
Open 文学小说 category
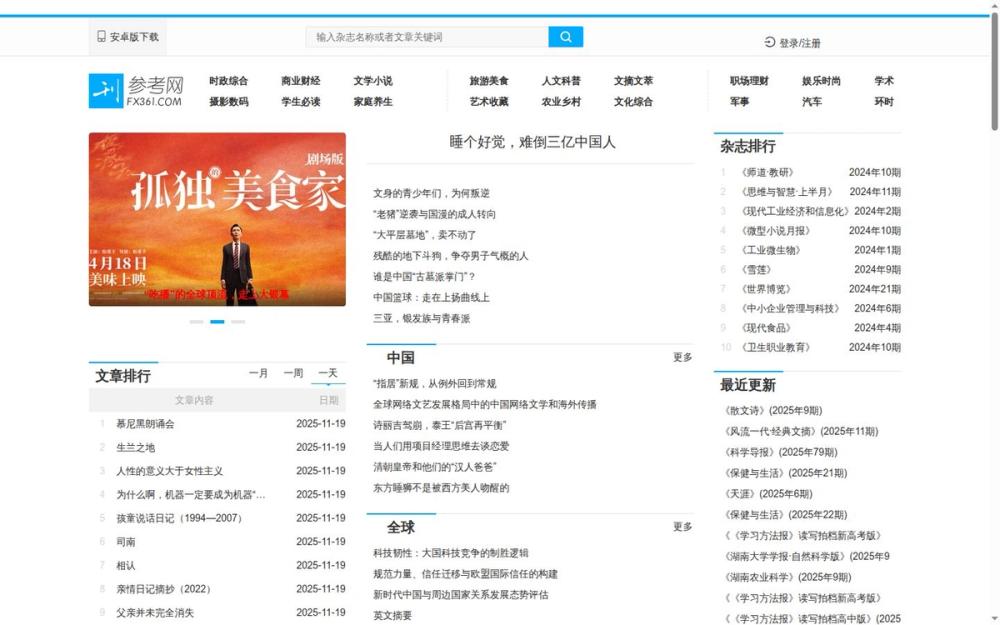pyautogui.click(x=373, y=81)
